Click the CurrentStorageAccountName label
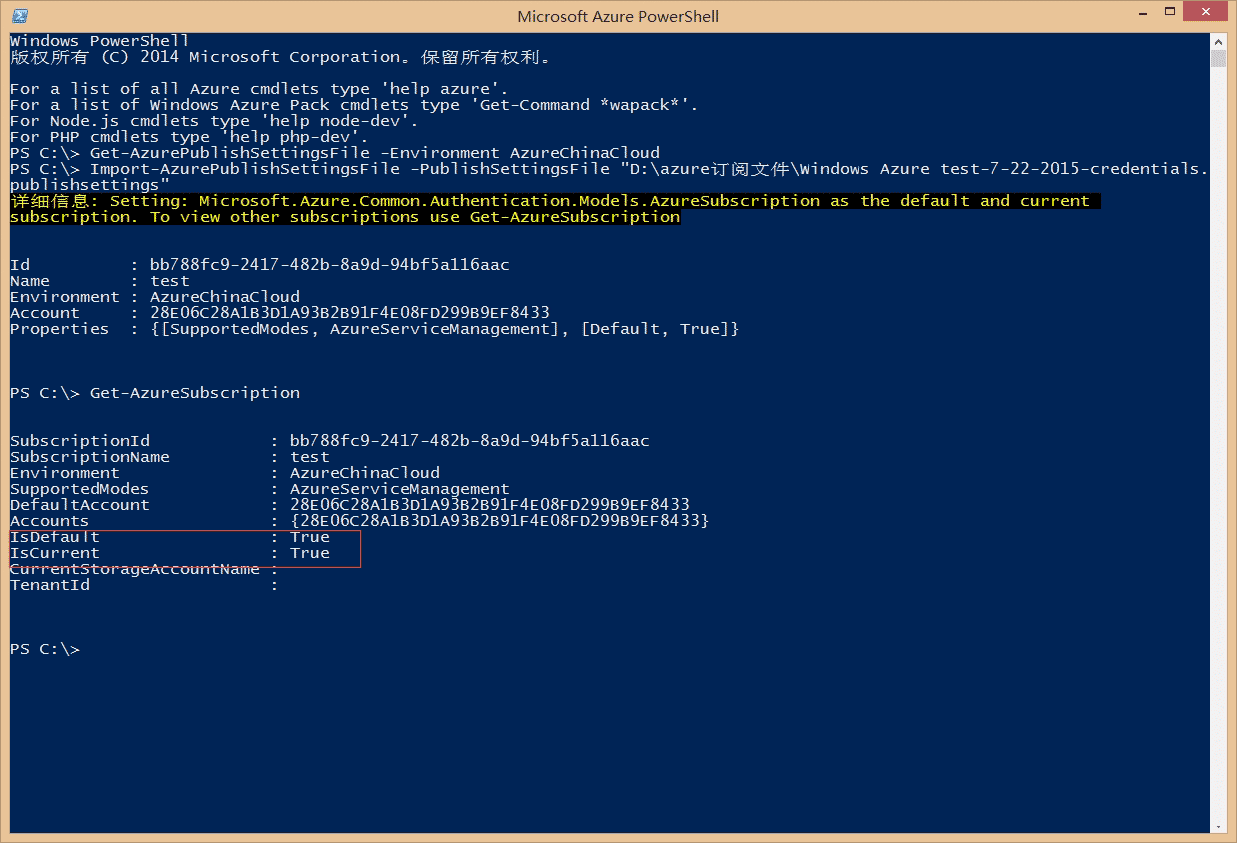The height and width of the screenshot is (843, 1237). pos(135,569)
